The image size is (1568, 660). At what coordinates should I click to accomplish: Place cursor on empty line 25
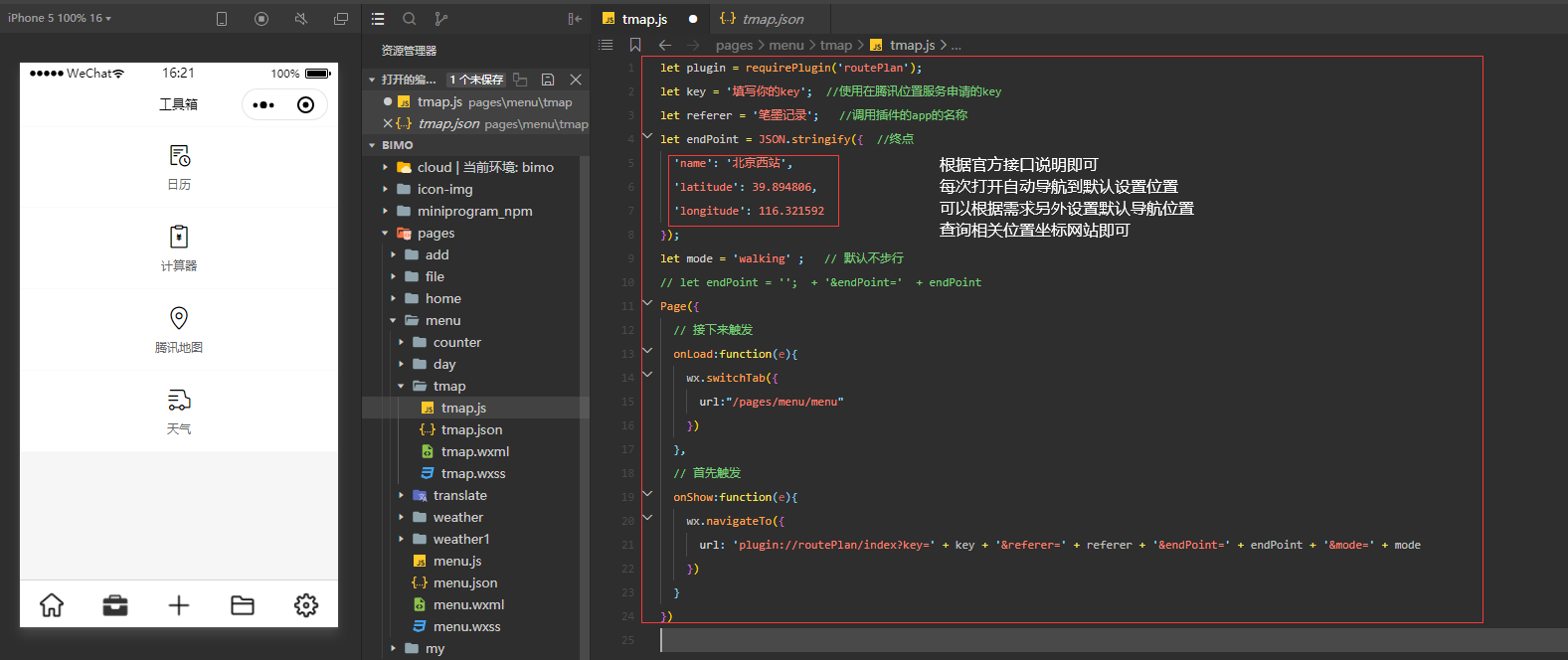pos(1114,640)
